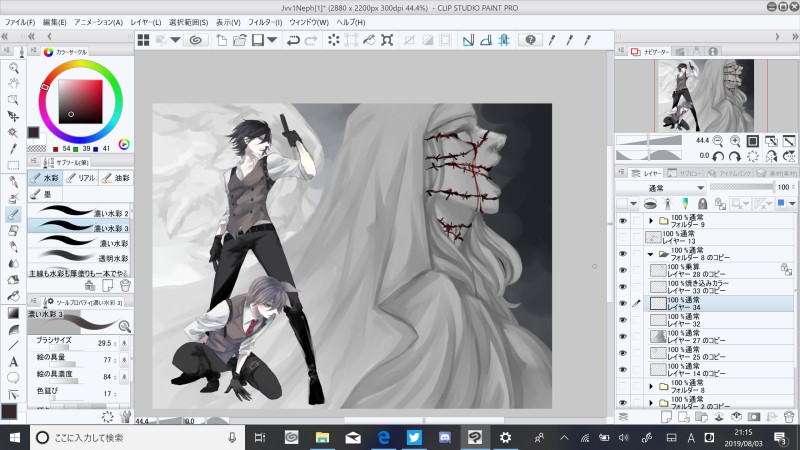Click the main color swatch under toolbox
Screen dimensions: 800x450
coord(9,411)
